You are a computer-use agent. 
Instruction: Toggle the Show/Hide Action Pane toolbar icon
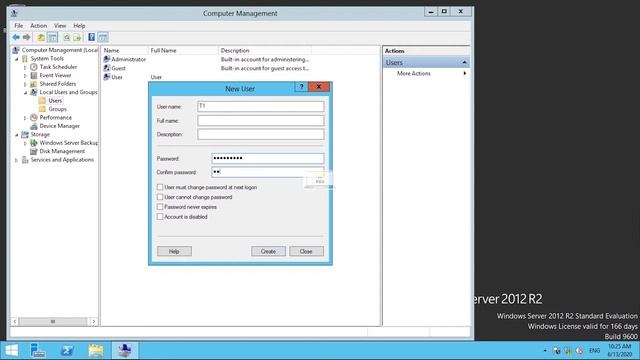pos(103,38)
